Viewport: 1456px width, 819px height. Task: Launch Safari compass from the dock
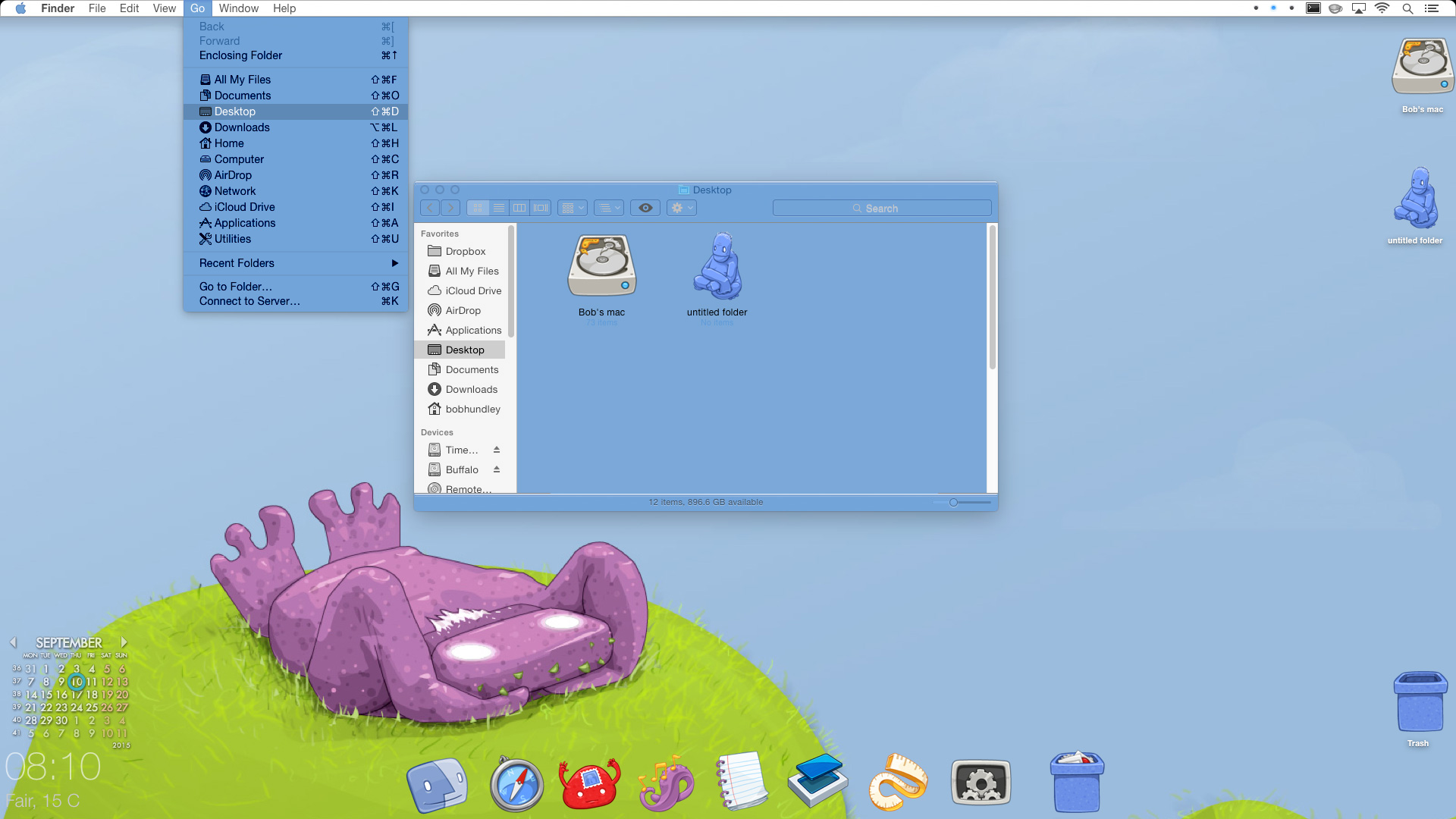[x=516, y=784]
